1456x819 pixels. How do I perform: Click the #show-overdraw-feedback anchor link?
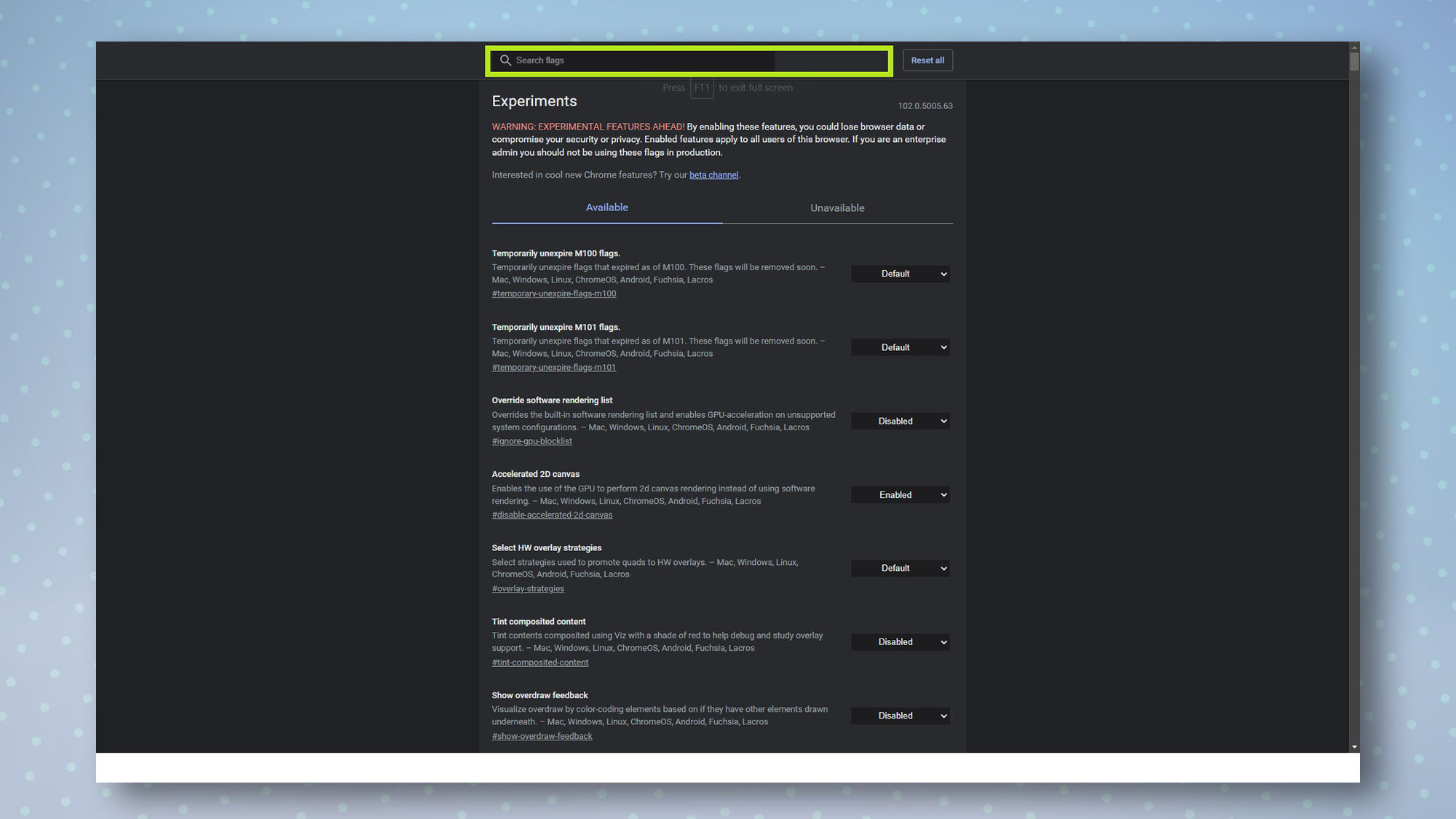pyautogui.click(x=542, y=737)
